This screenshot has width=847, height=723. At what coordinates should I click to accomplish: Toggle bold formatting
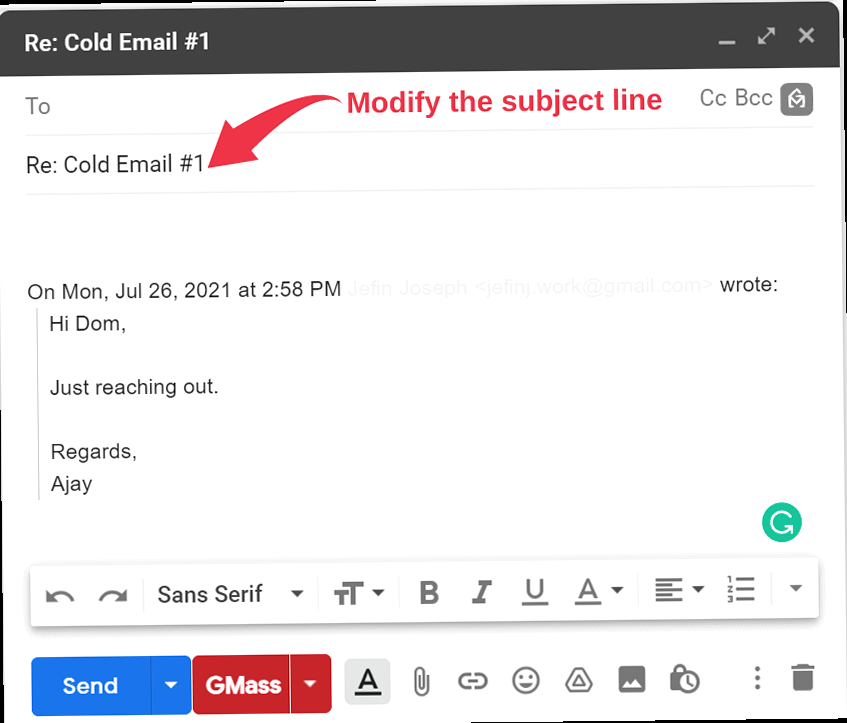pyautogui.click(x=429, y=593)
